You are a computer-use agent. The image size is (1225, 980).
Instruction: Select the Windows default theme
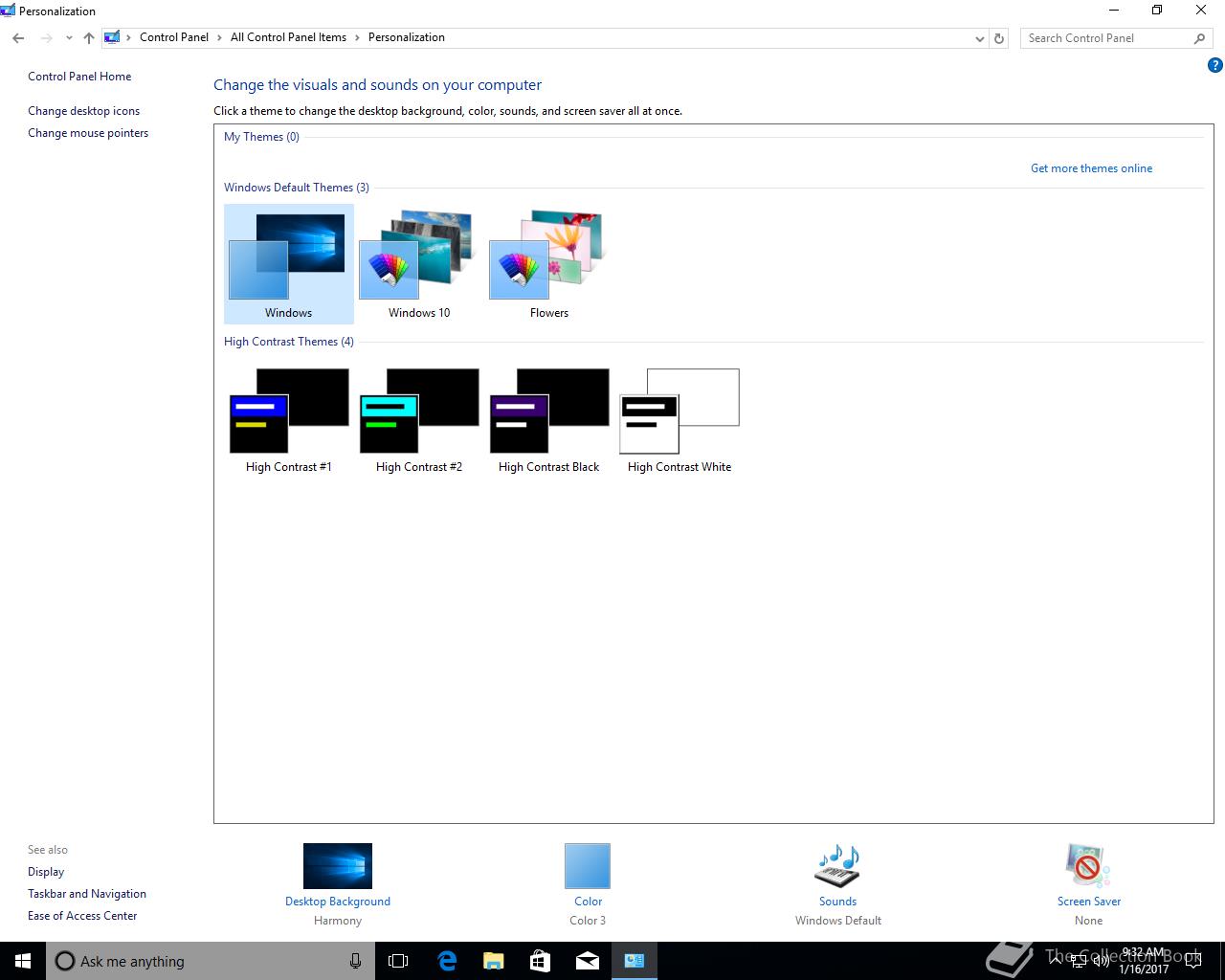288,264
